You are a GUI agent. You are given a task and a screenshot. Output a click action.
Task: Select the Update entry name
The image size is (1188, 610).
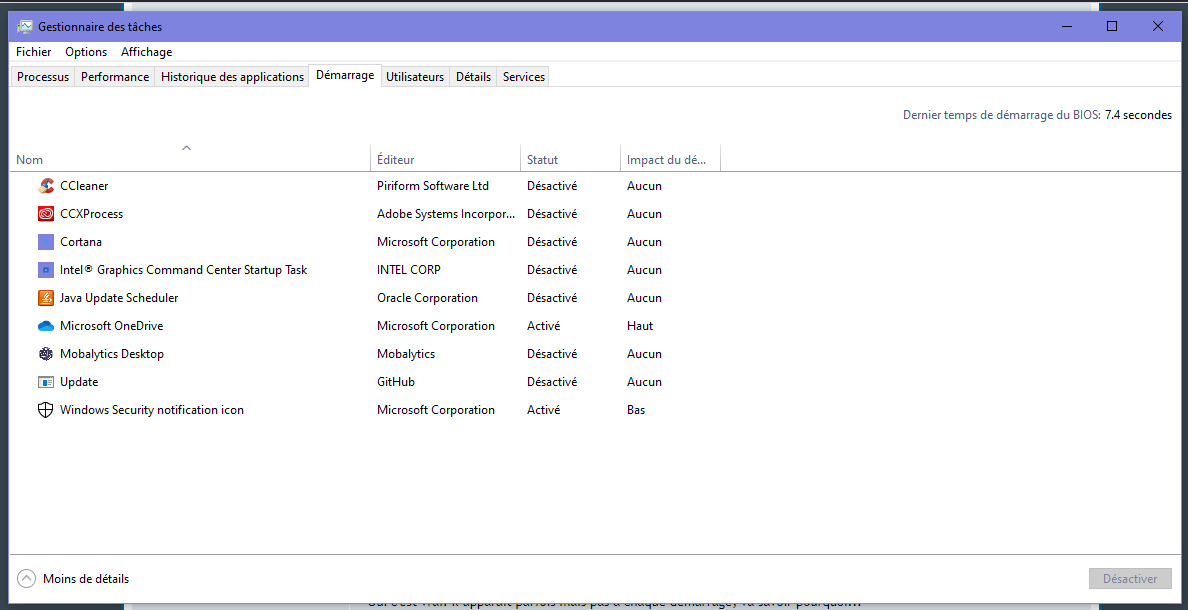(x=79, y=382)
